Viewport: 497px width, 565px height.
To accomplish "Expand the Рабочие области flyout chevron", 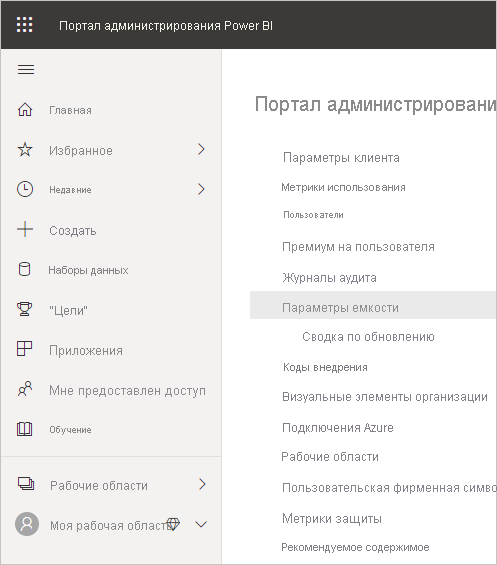I will 202,484.
